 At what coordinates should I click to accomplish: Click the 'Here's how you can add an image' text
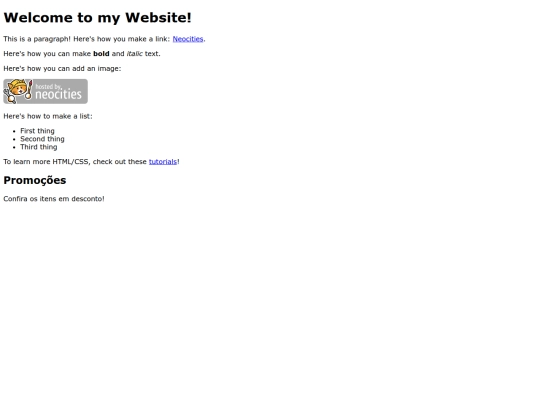tap(62, 69)
